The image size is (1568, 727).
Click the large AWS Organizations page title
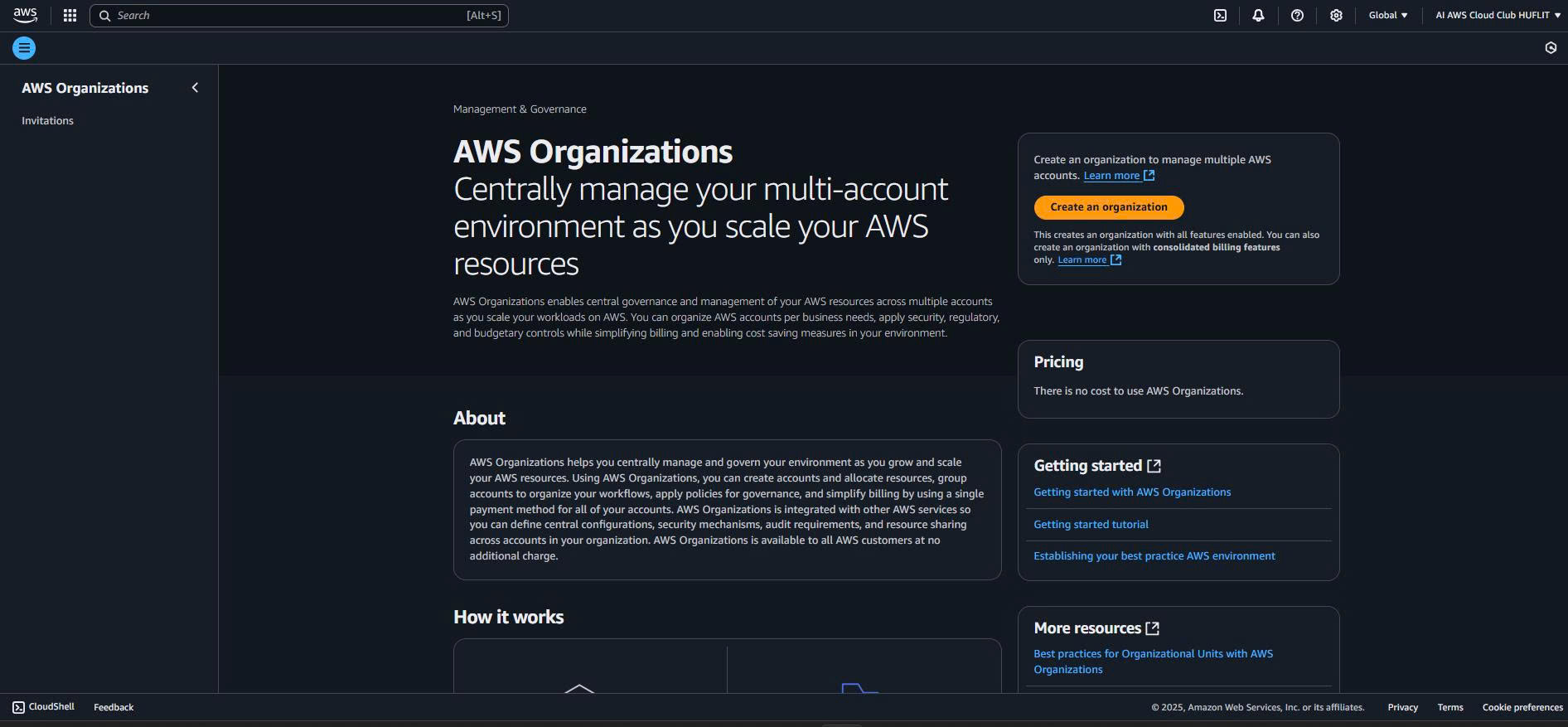coord(593,152)
